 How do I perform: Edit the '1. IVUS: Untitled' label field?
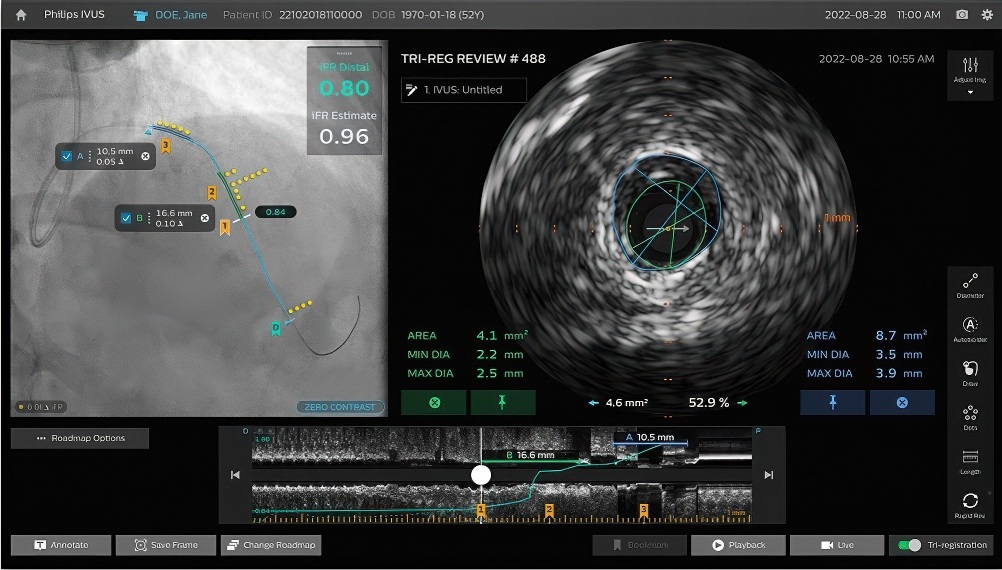tap(464, 90)
